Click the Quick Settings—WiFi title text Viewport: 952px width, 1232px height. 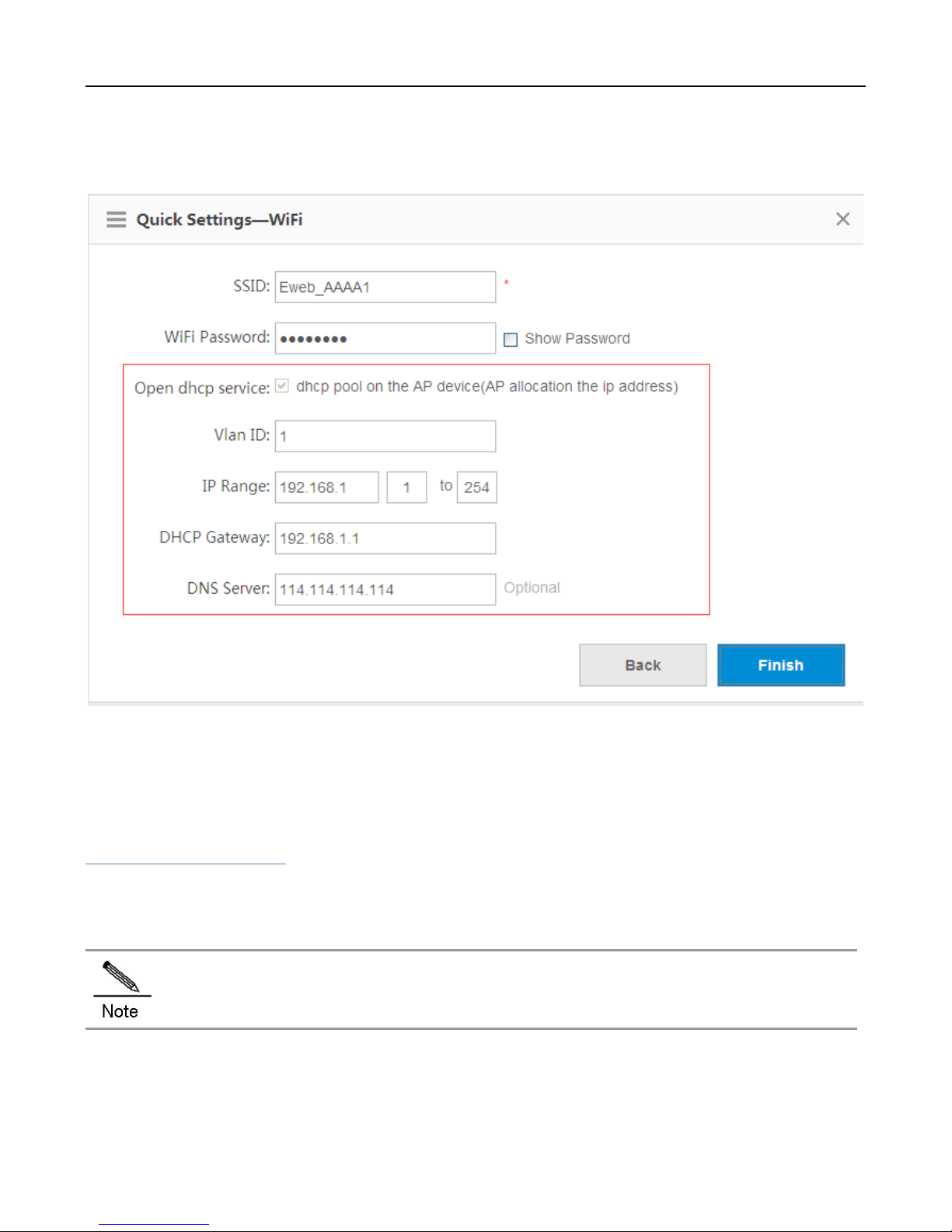[219, 220]
